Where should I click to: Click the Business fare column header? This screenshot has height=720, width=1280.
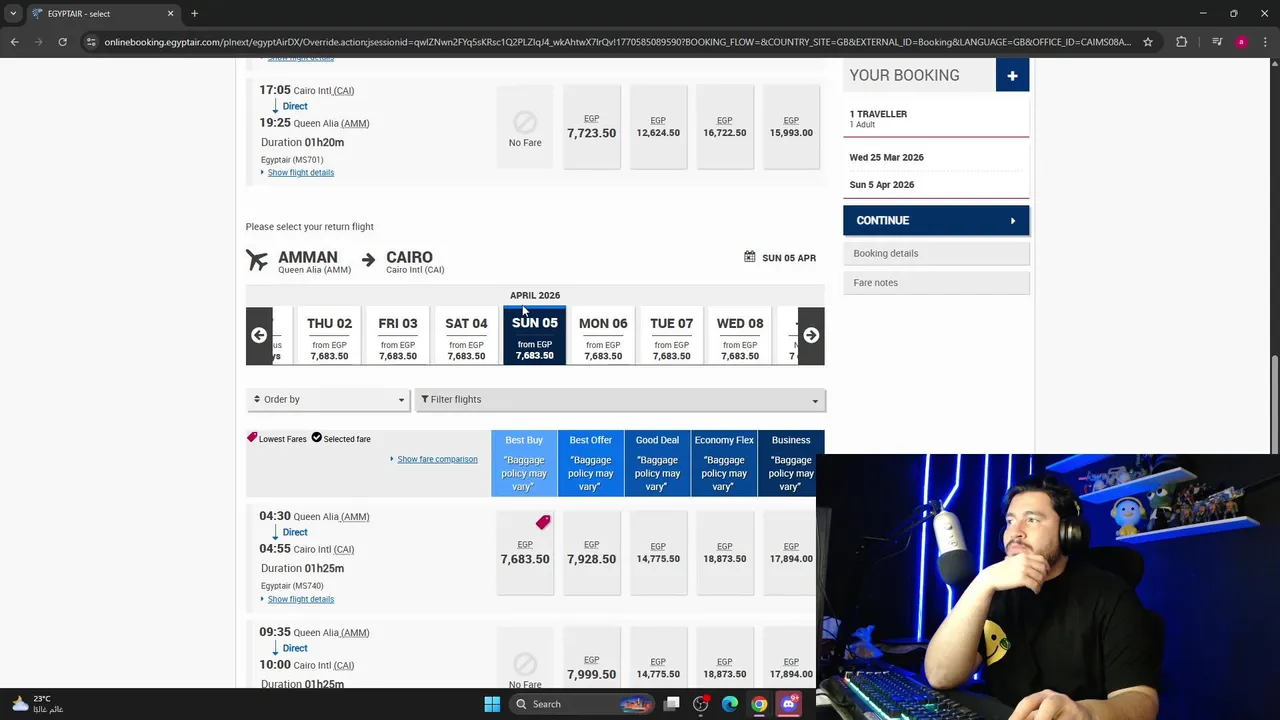[791, 463]
